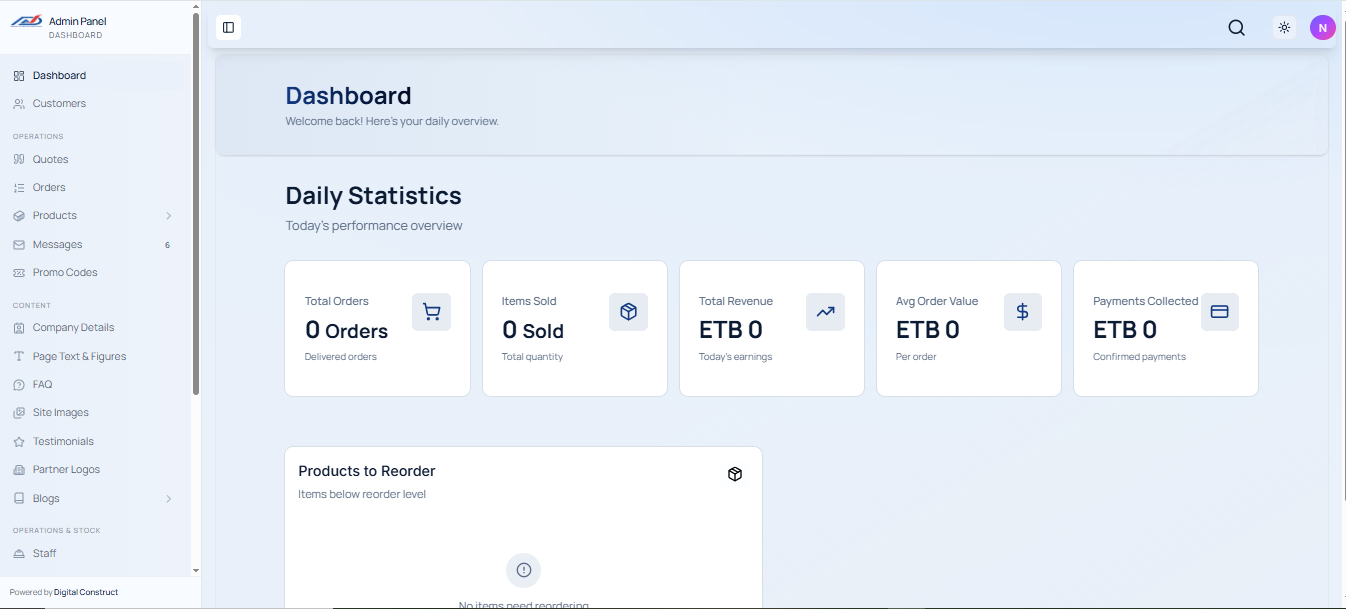This screenshot has height=609, width=1346.
Task: Click the 'Today's earnings' label
Action: tap(735, 357)
